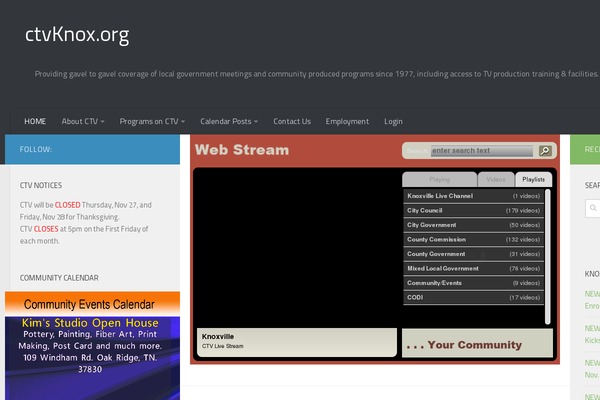Viewport: 600px width, 400px height.
Task: Open the City Government playlist
Action: pos(473,225)
